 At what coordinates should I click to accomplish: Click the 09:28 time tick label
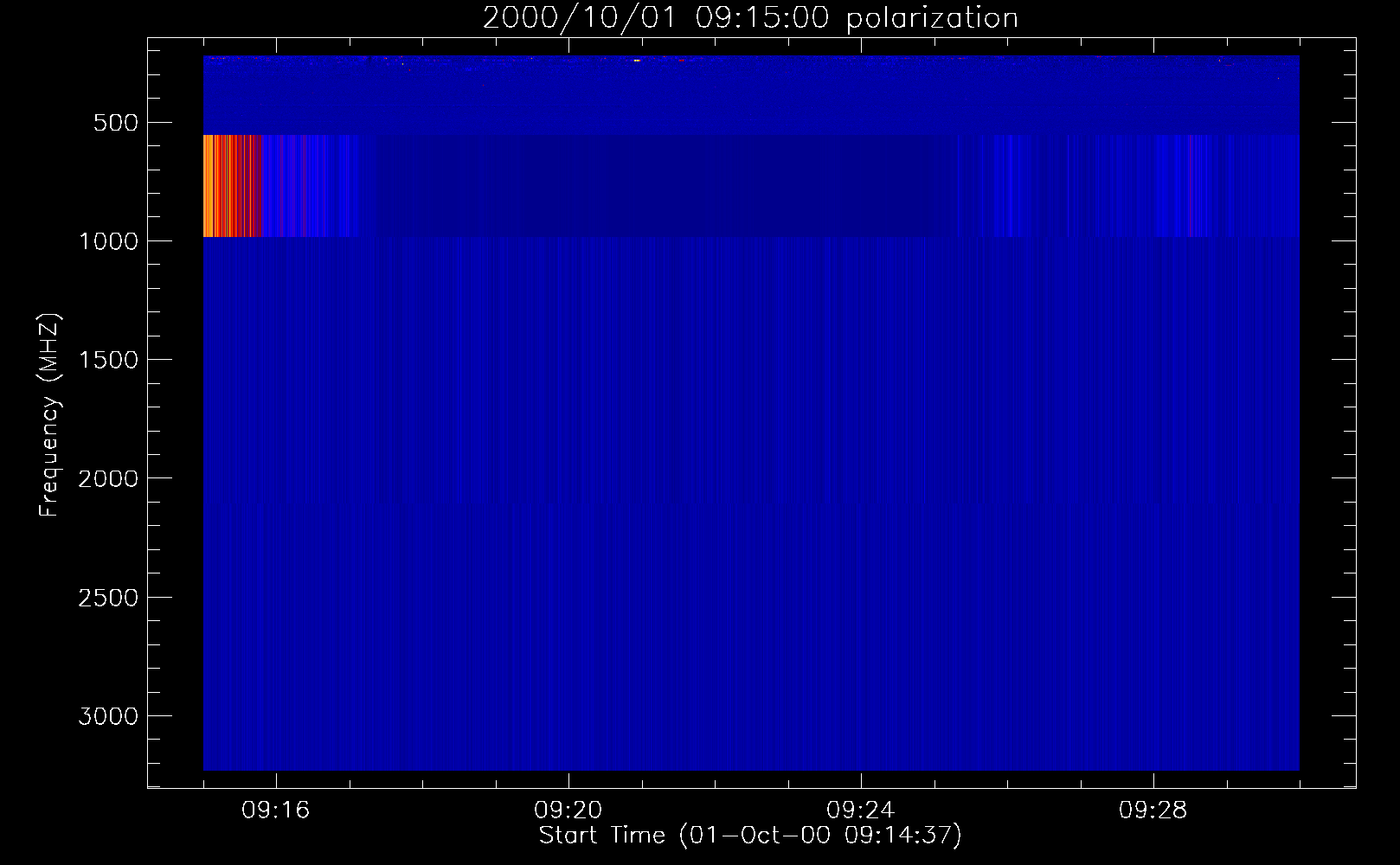(x=1153, y=811)
